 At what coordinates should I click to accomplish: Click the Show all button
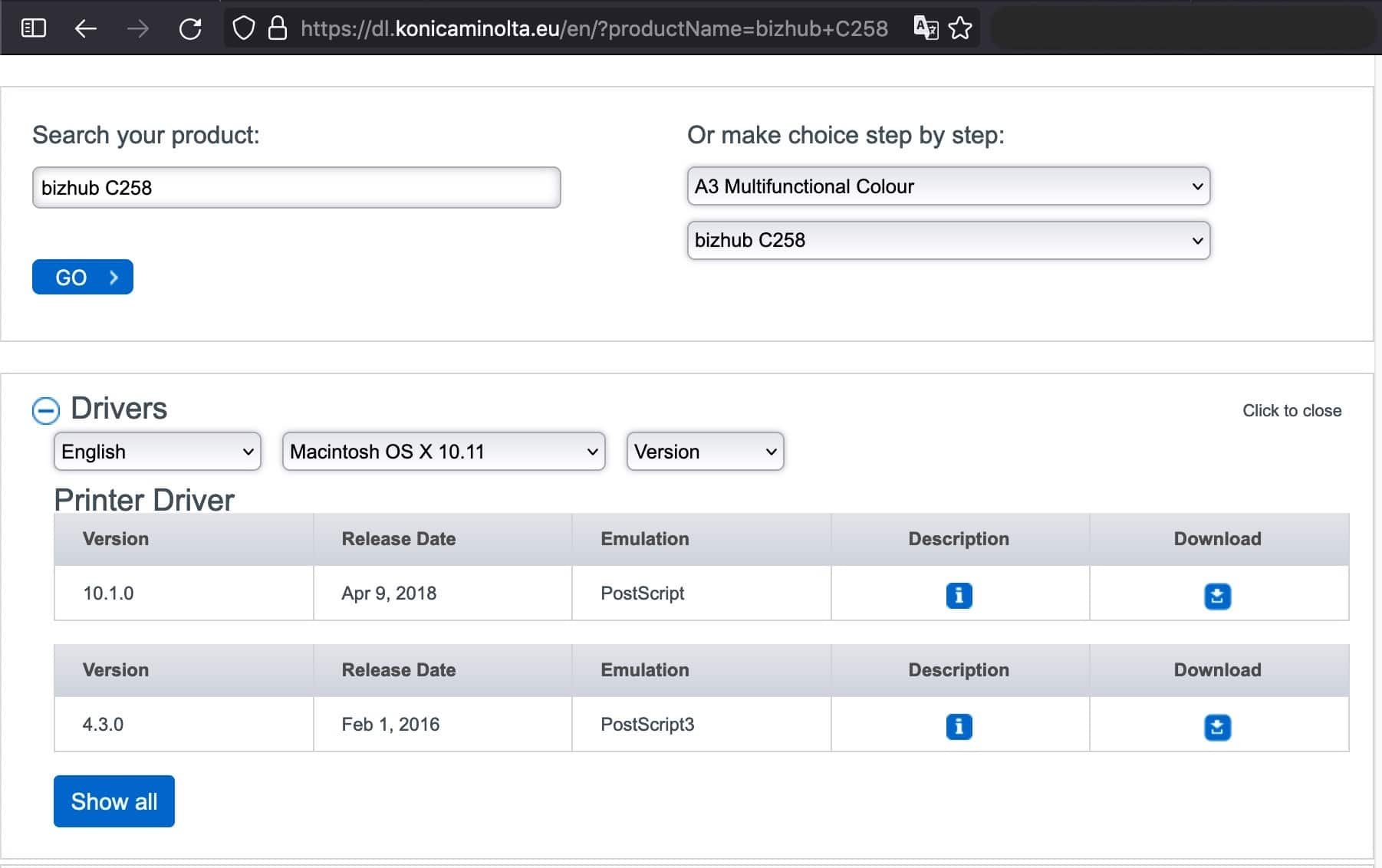(x=114, y=801)
